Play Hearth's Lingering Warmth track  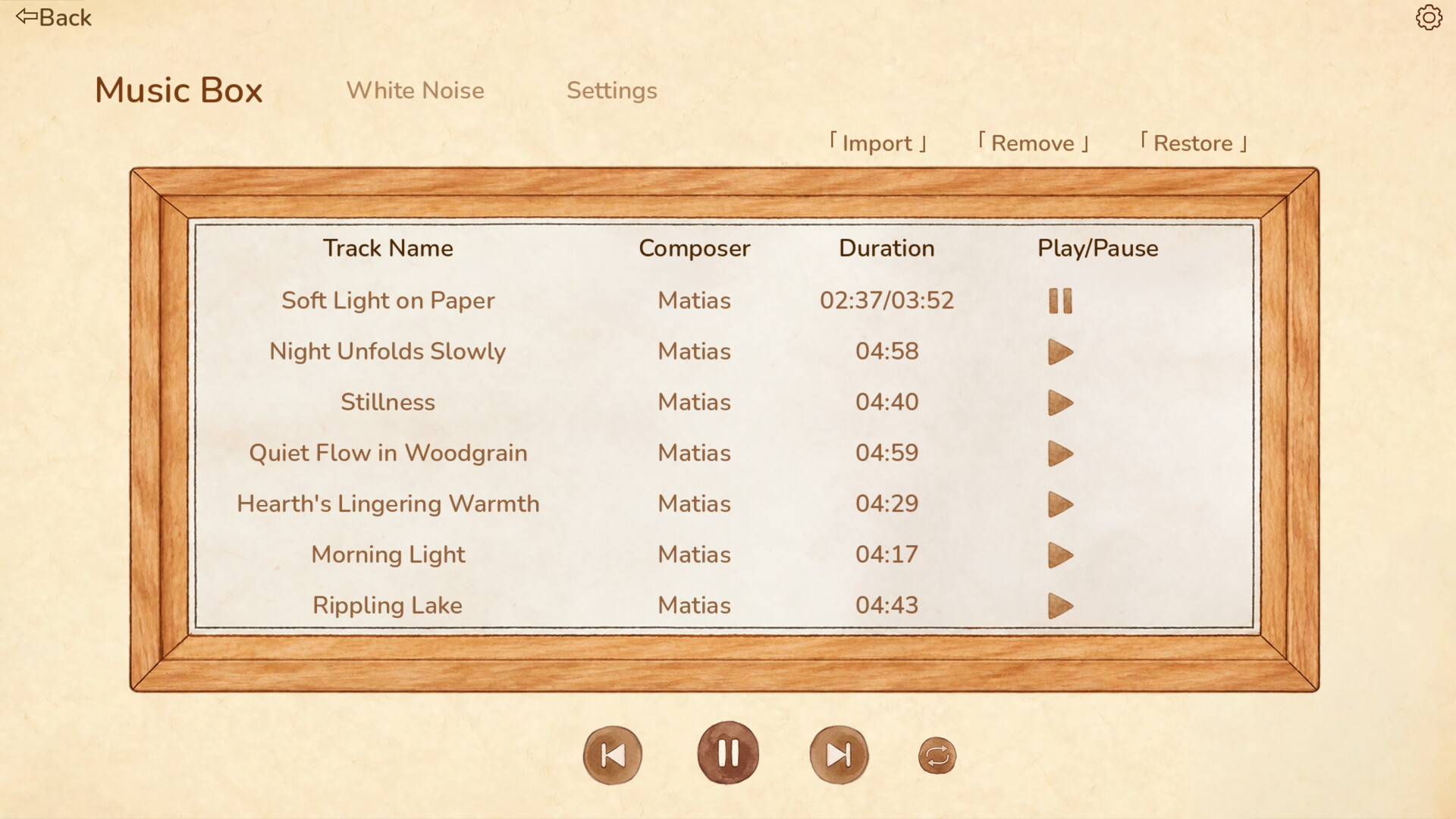pyautogui.click(x=1060, y=504)
